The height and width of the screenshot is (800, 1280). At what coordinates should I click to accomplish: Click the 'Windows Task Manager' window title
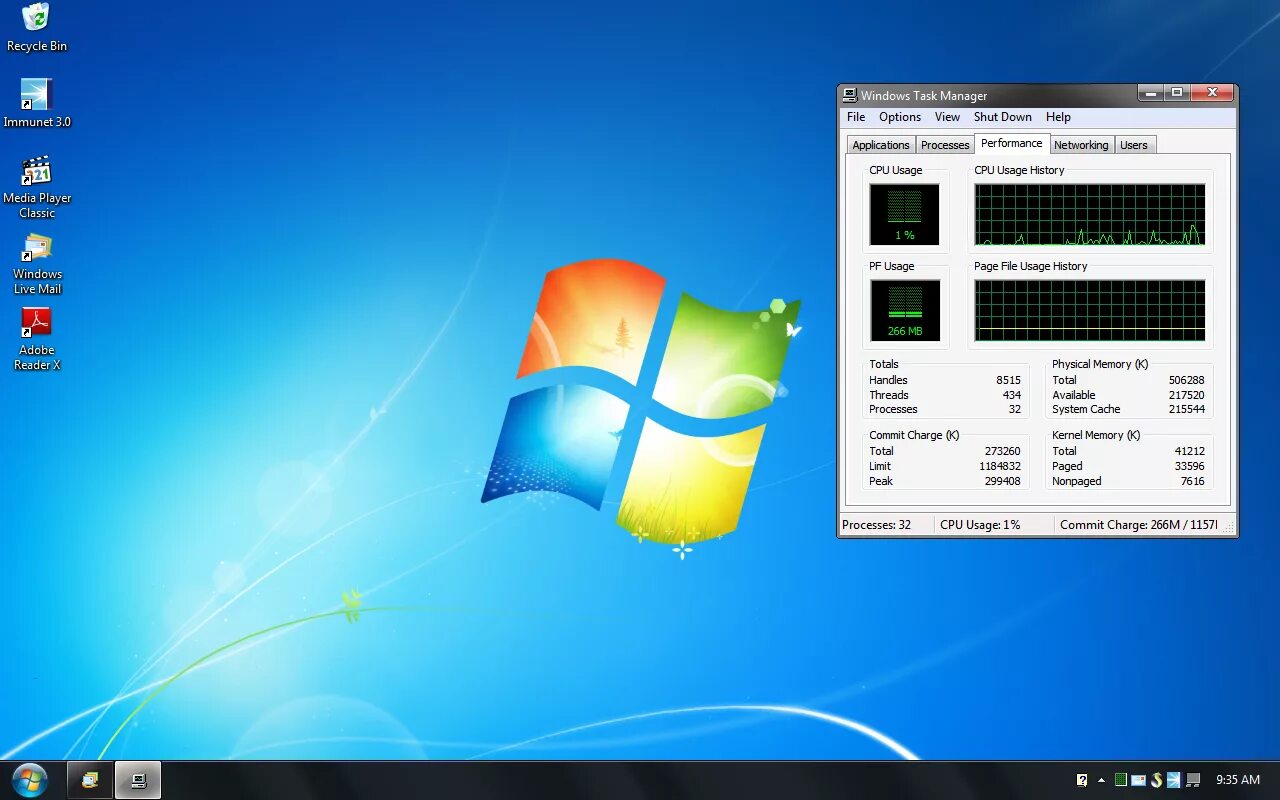pyautogui.click(x=924, y=96)
